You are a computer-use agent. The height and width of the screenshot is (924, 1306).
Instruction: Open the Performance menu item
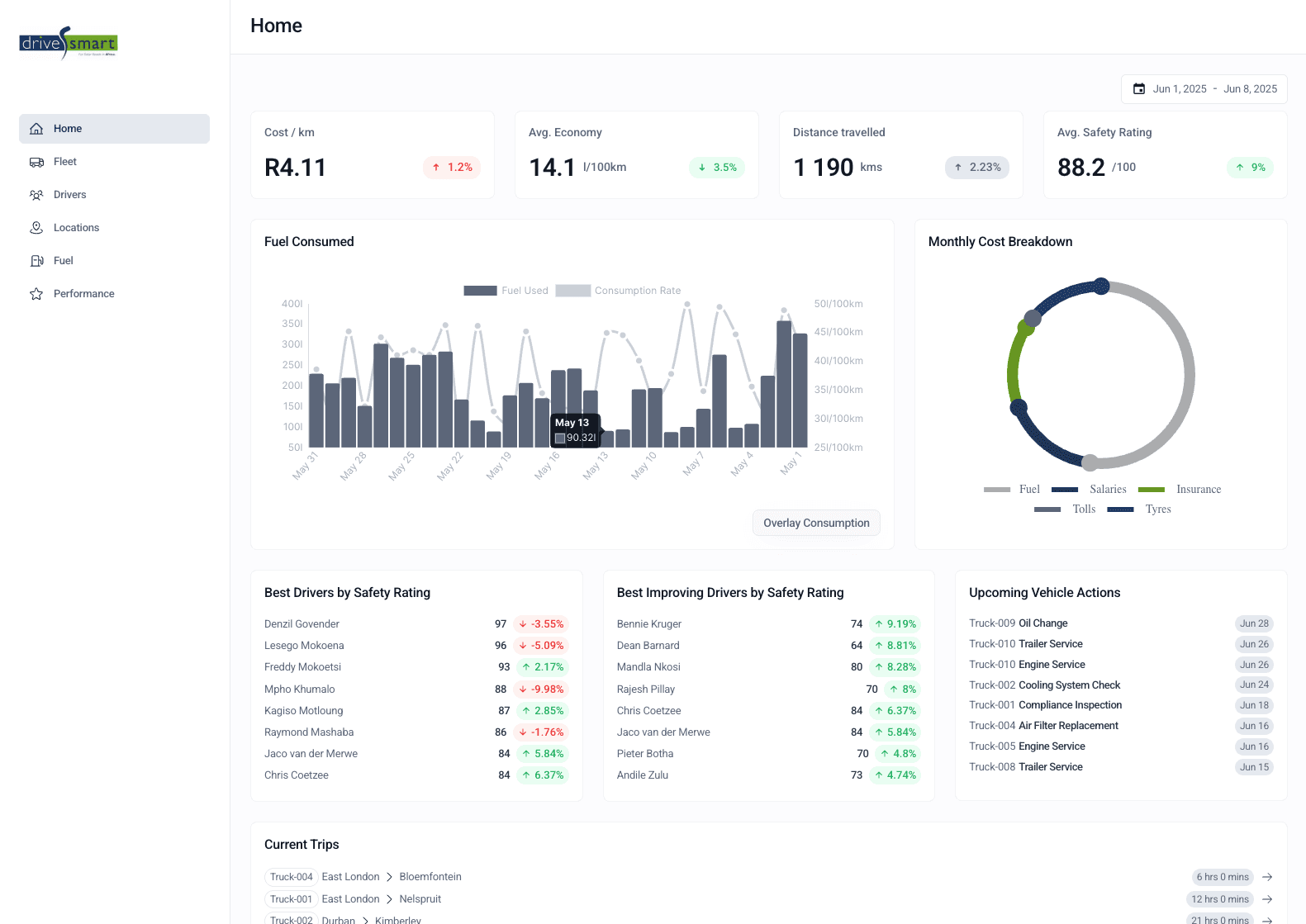114,294
